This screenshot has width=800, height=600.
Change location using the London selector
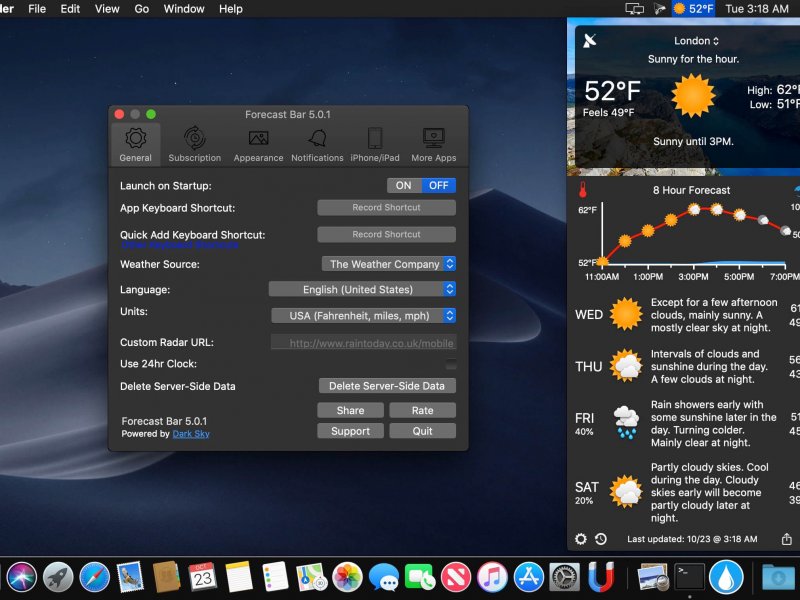click(x=696, y=41)
